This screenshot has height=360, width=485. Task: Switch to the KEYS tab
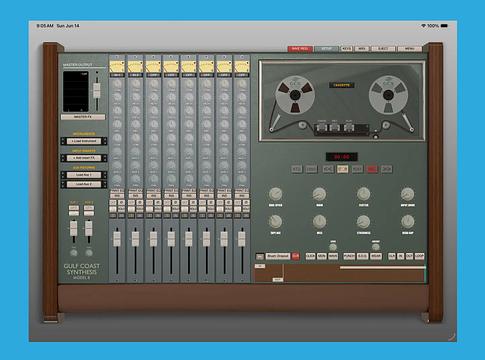(x=346, y=49)
